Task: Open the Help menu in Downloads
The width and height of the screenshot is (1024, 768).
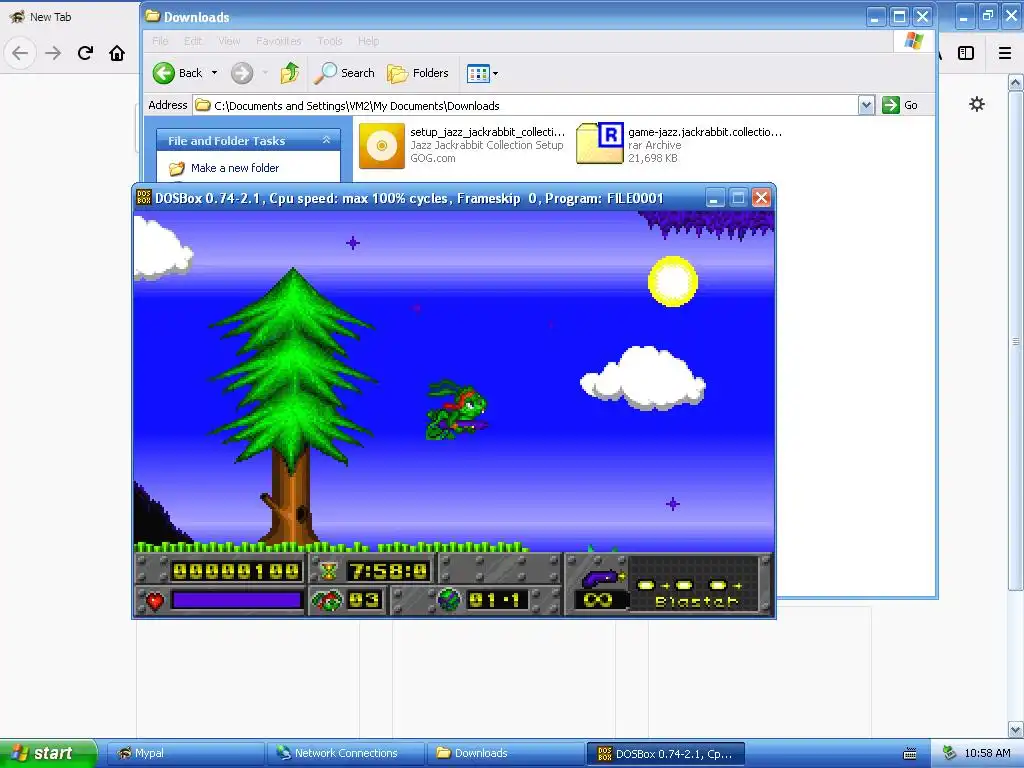Action: (368, 40)
